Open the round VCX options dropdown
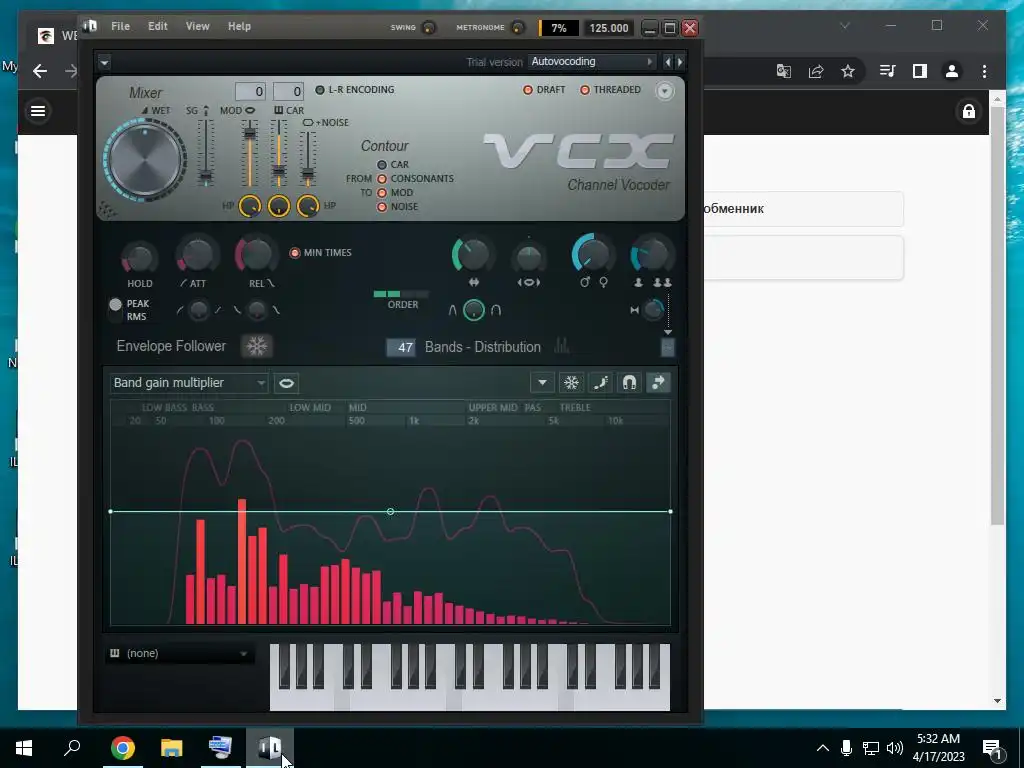The height and width of the screenshot is (768, 1024). click(664, 91)
